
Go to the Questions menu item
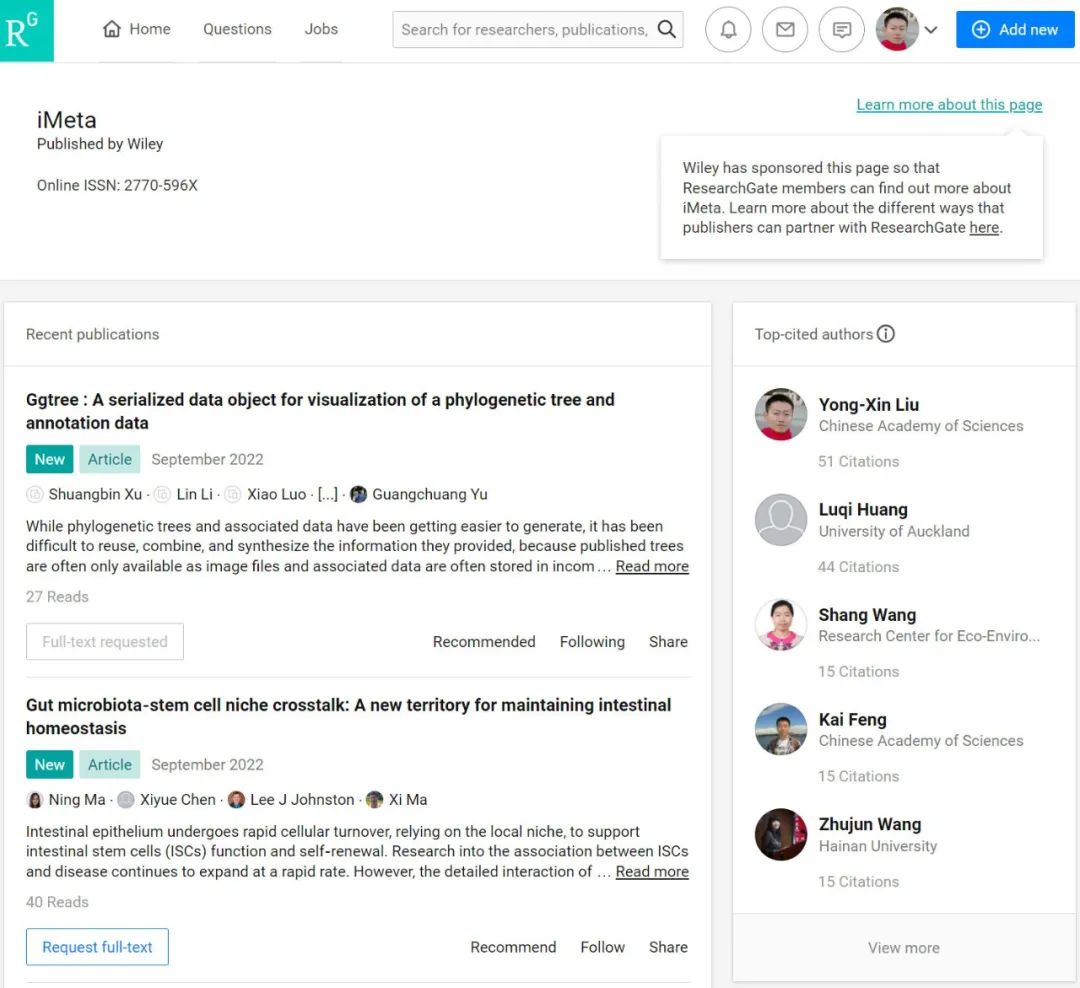tap(237, 29)
